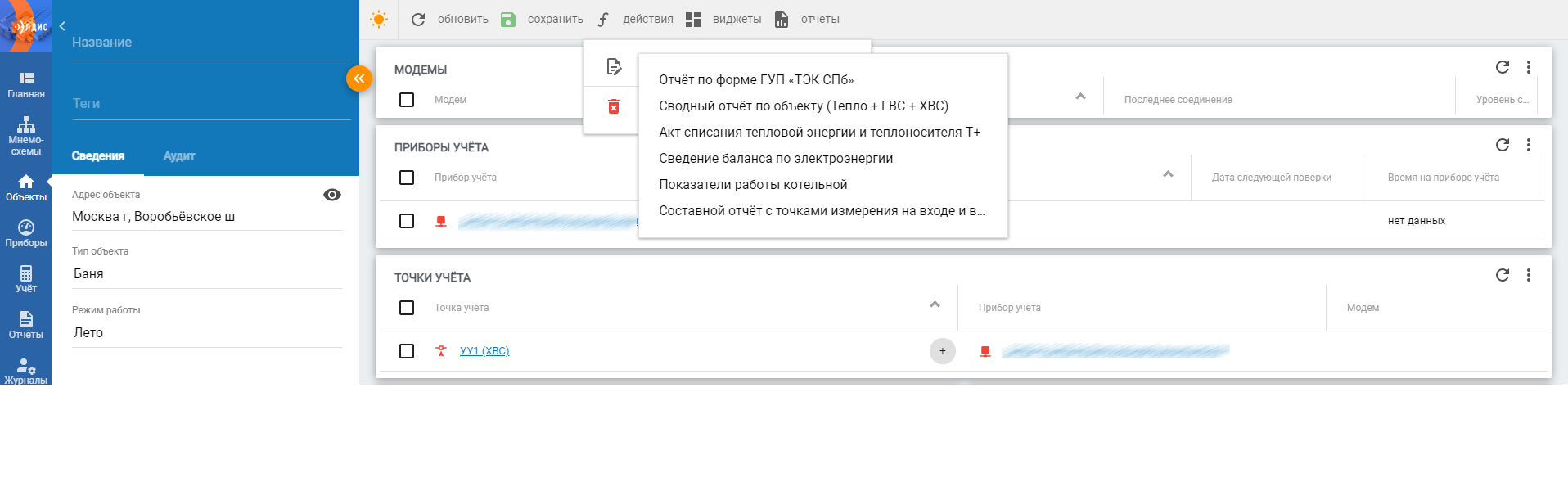Open виджеты in the toolbar

click(737, 19)
